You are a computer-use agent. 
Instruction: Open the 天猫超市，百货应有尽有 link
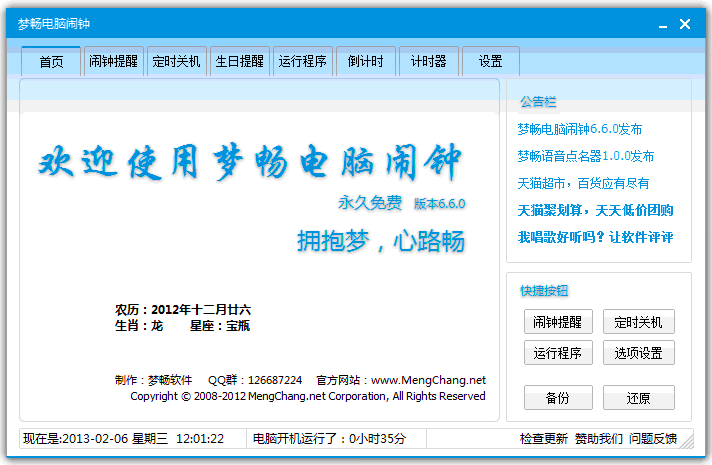point(583,183)
